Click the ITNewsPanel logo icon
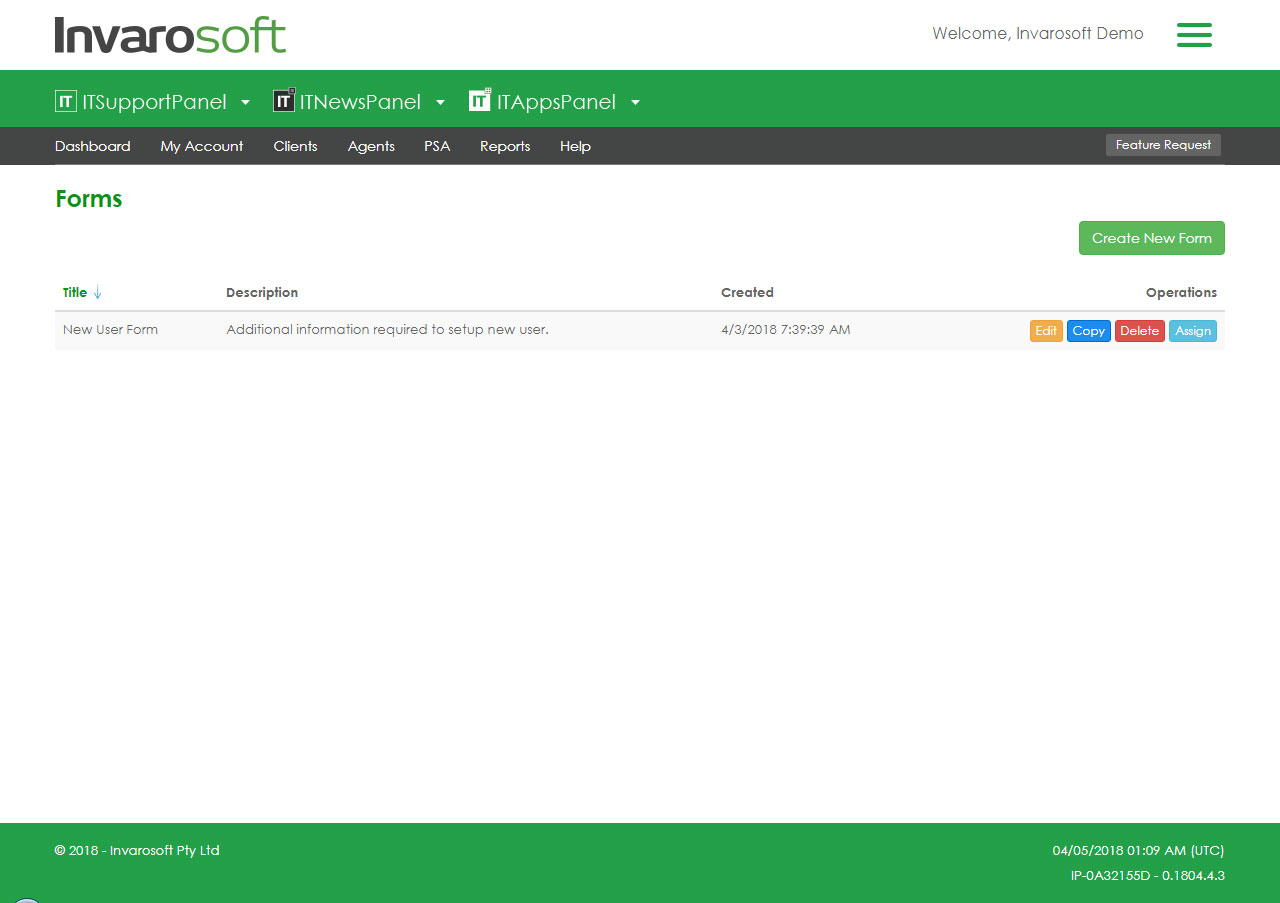Screen dimensions: 1280x903 tap(284, 101)
